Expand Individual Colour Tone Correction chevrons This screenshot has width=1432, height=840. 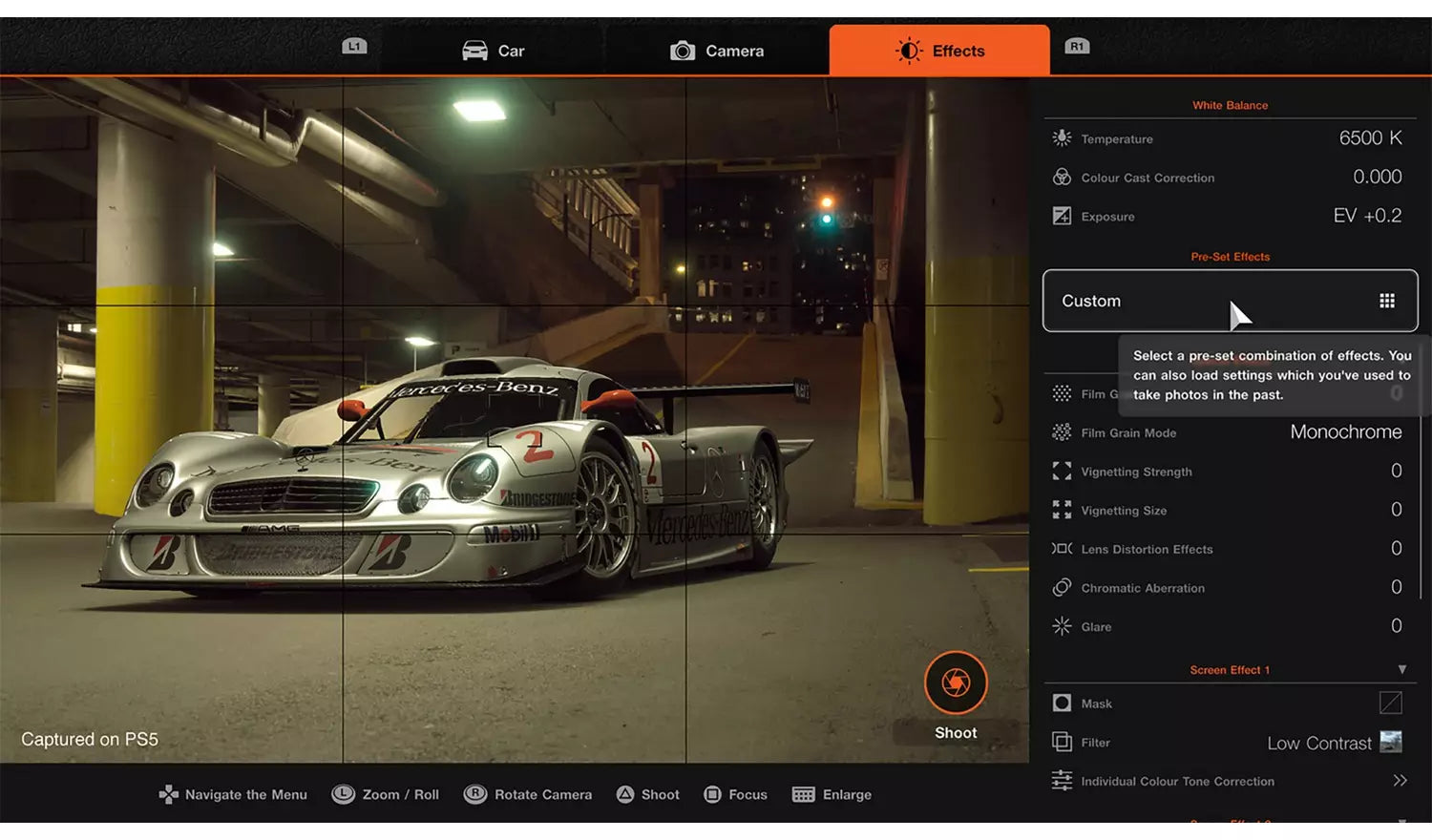1400,781
